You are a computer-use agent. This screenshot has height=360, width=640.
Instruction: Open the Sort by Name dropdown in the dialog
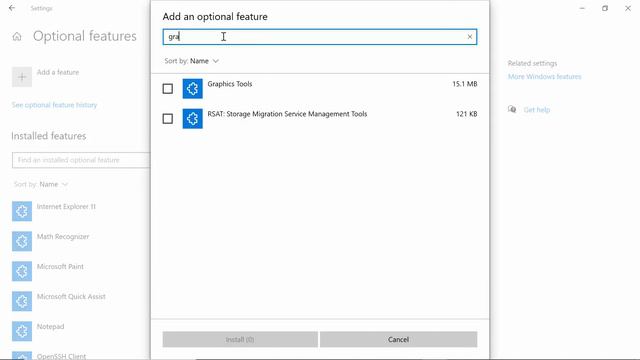click(x=191, y=61)
